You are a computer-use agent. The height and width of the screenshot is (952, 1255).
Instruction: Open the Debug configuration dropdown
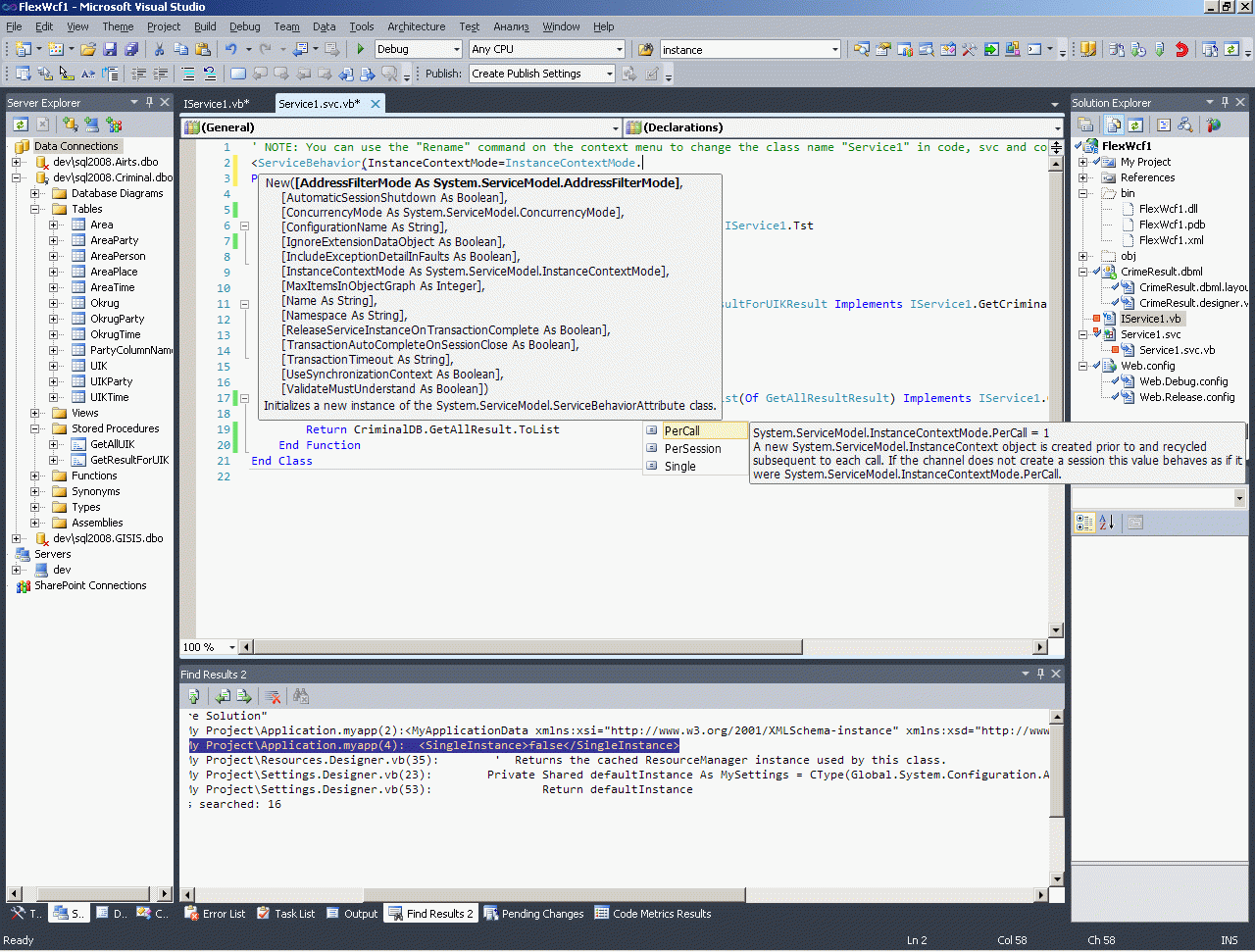(456, 49)
